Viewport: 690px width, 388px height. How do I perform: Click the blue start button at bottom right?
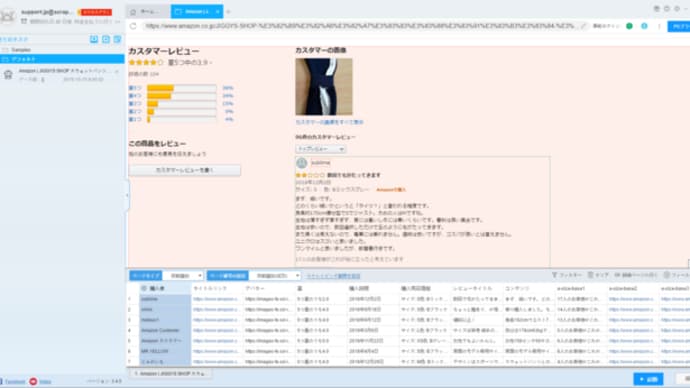(648, 379)
